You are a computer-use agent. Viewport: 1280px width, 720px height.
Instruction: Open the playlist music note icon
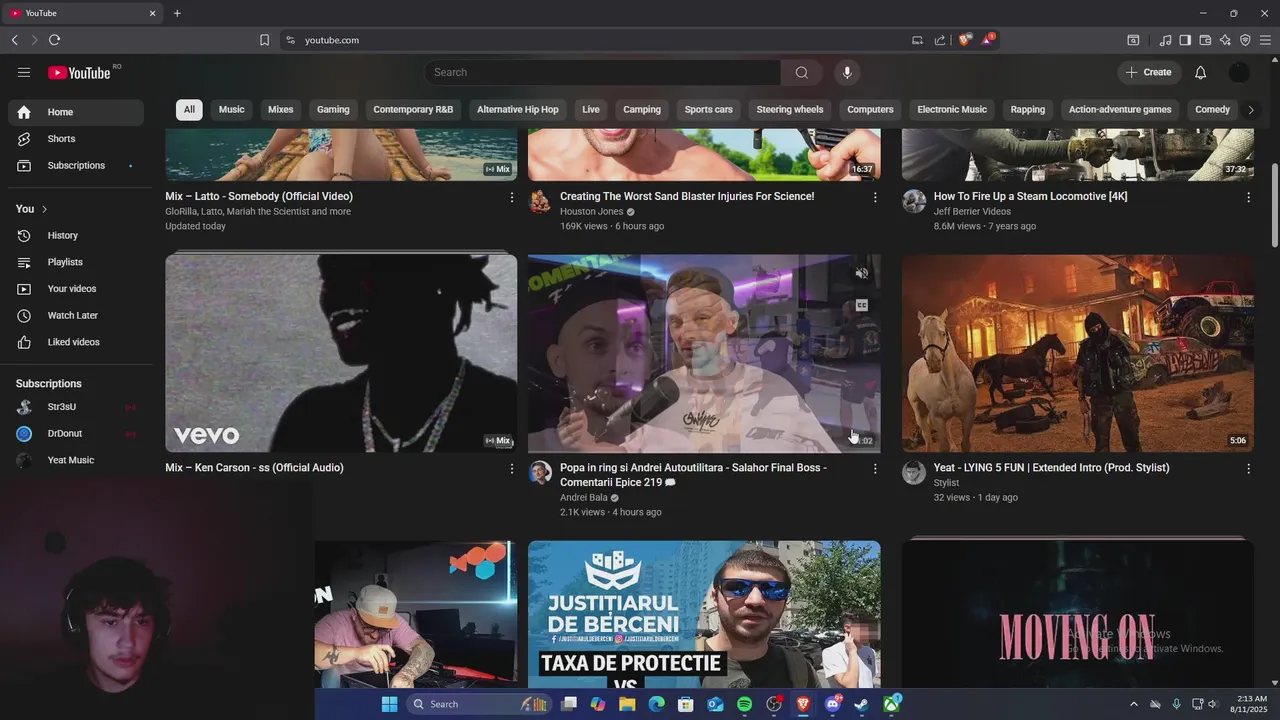pyautogui.click(x=1165, y=40)
